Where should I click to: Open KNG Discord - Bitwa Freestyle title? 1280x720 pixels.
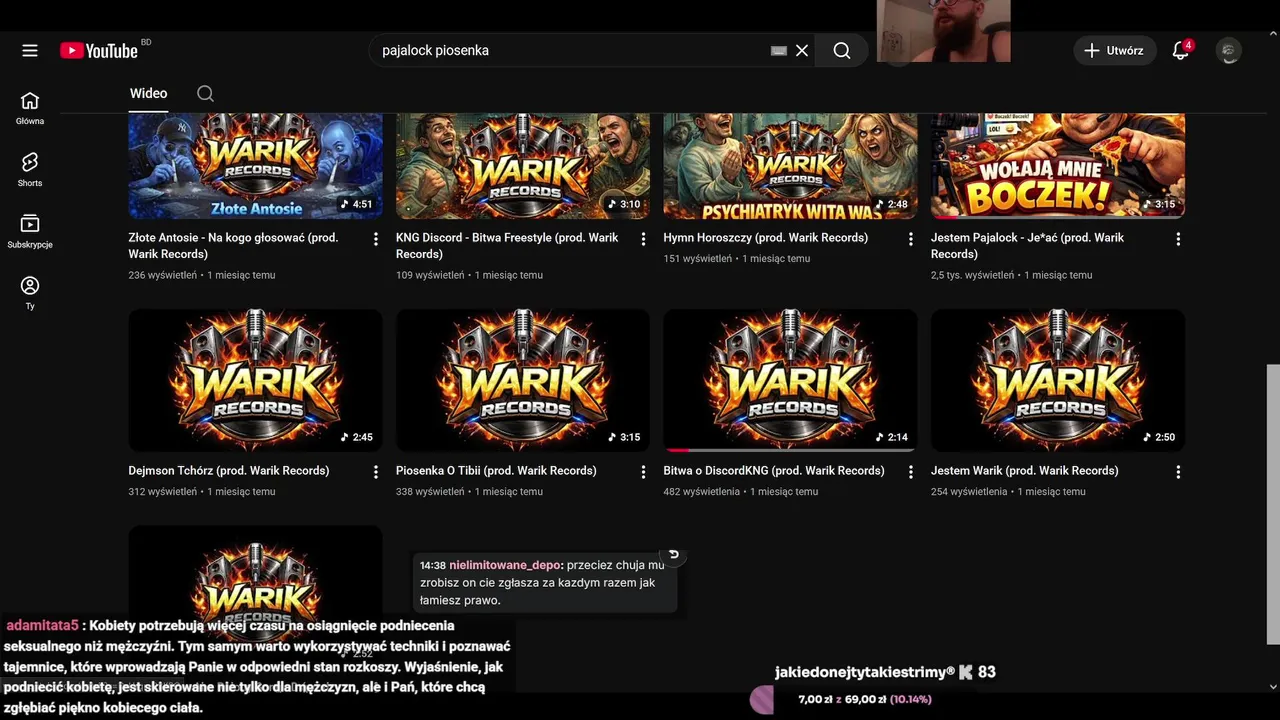[507, 246]
